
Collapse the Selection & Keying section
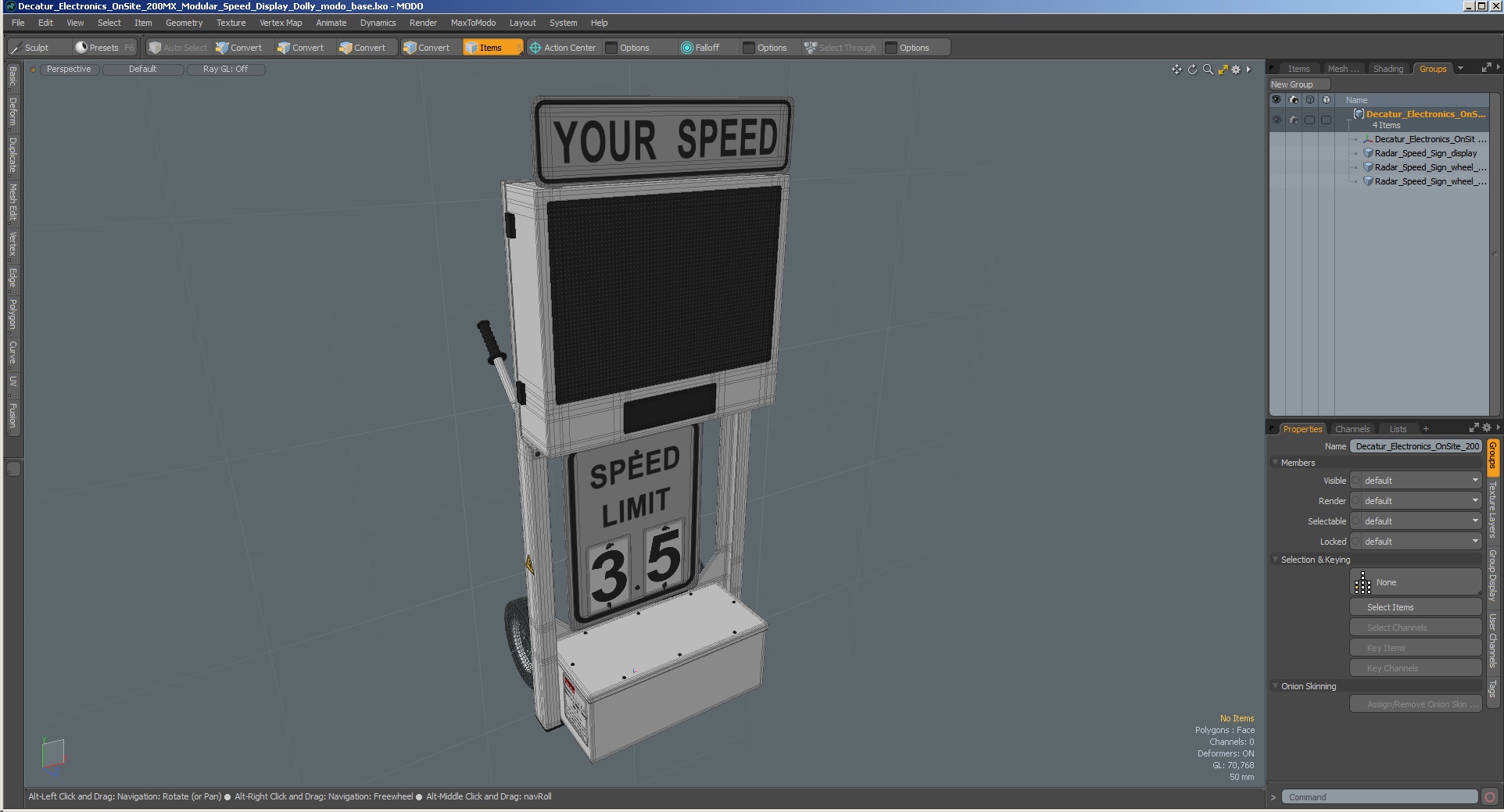click(1275, 560)
